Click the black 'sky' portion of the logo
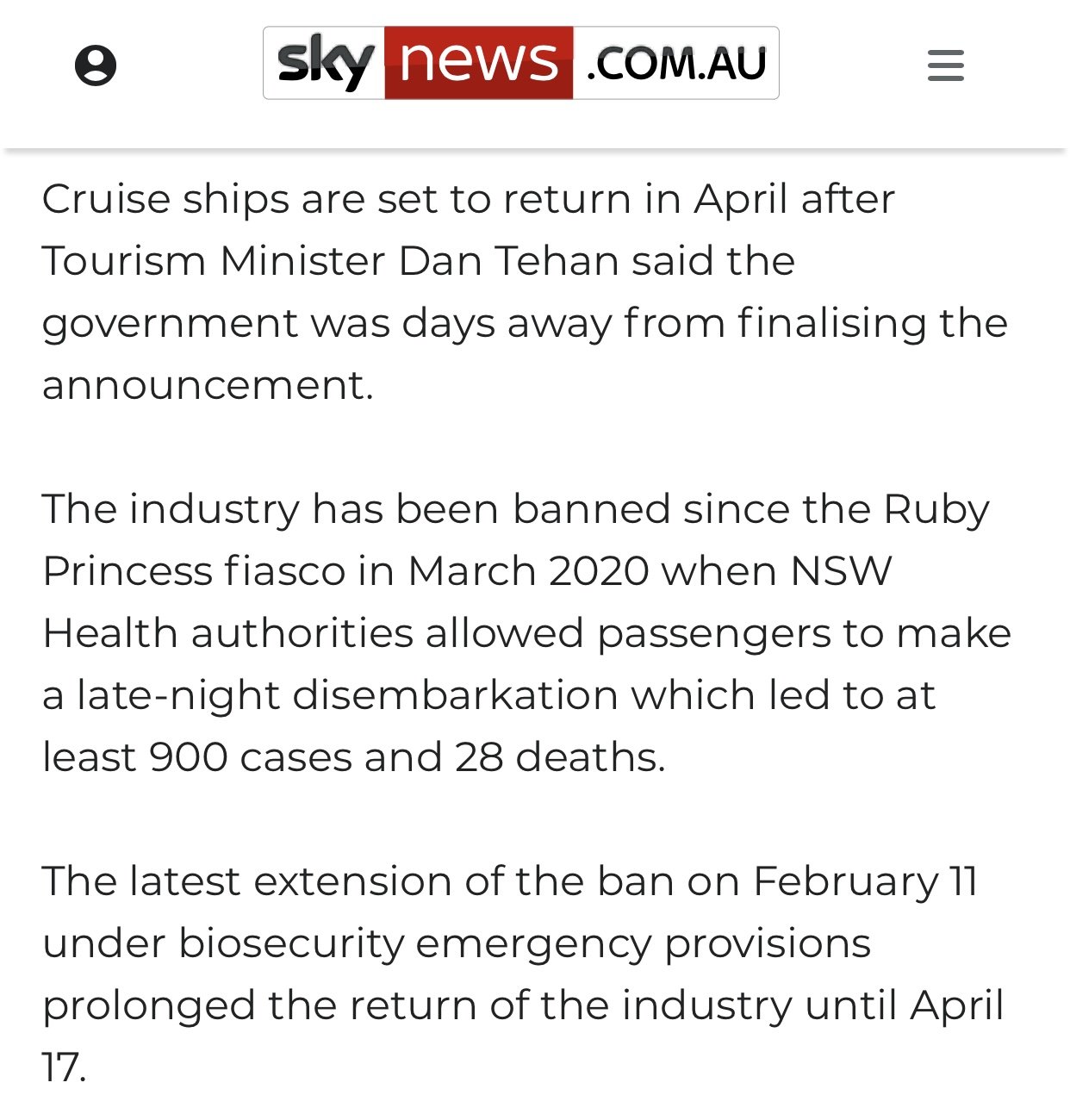Viewport: 1070px width, 1120px height. click(324, 63)
